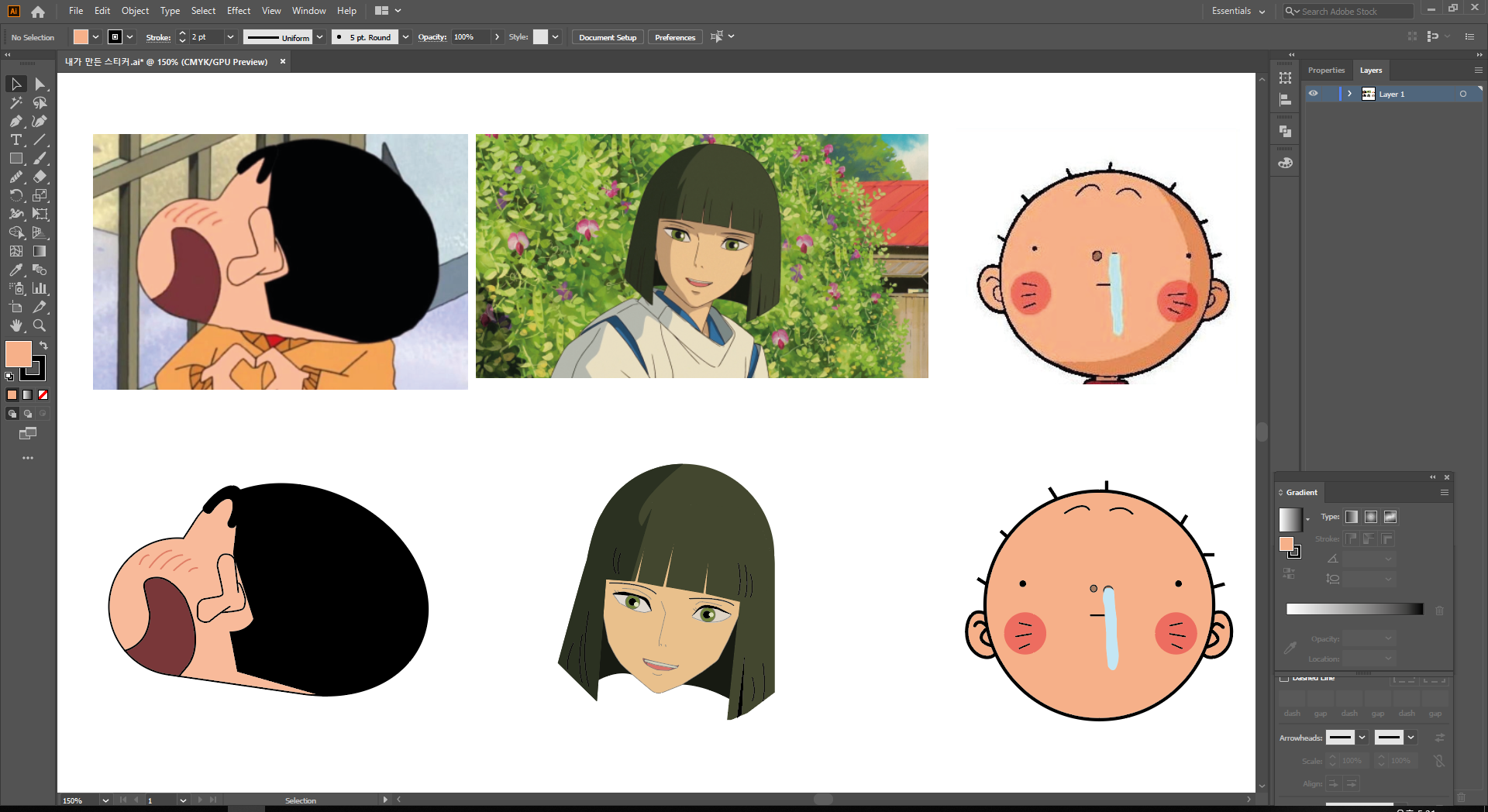Screen dimensions: 1488x812
Task: Open the 5 pt. Round brush dropdown
Action: tap(405, 37)
